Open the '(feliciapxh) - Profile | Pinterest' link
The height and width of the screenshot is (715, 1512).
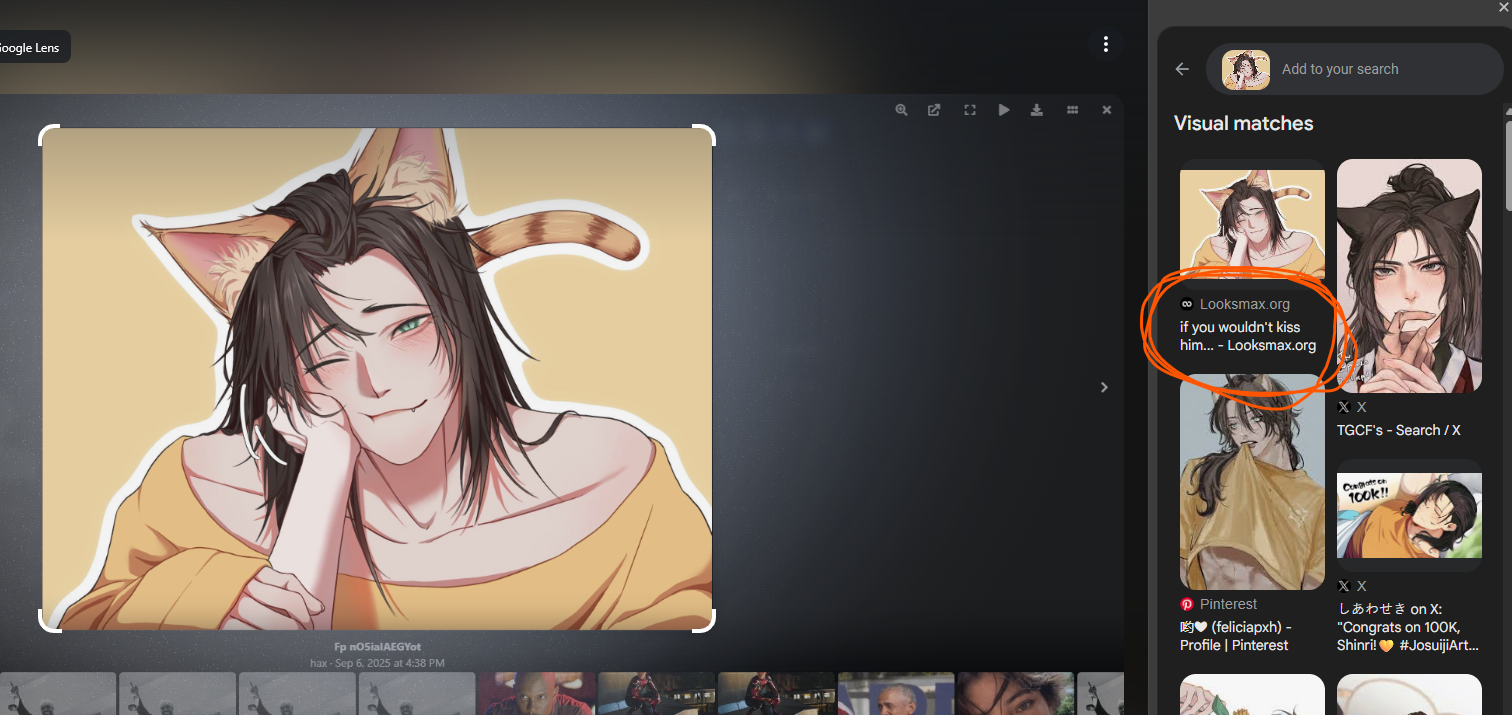[1236, 636]
